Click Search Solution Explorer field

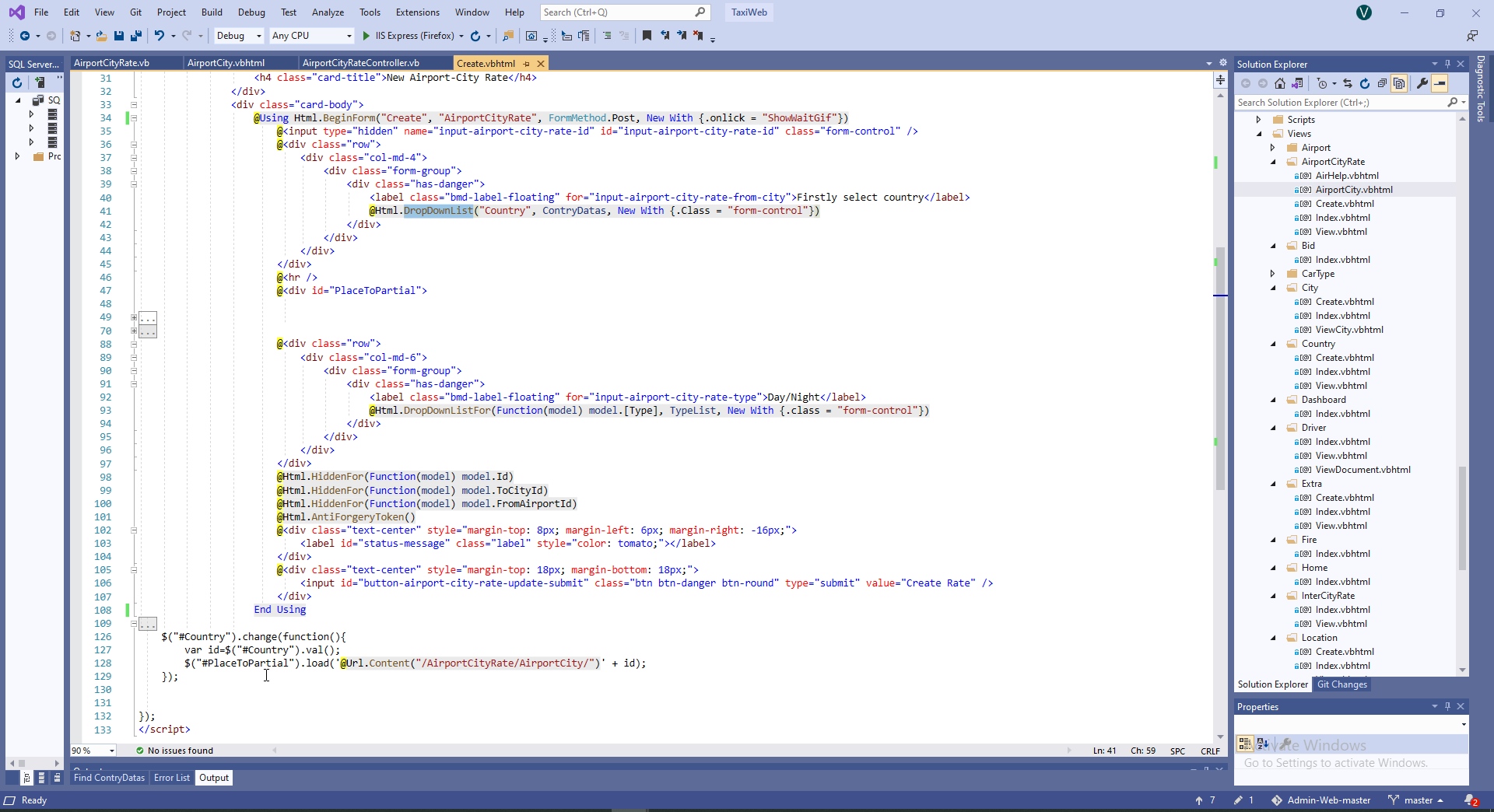click(x=1350, y=103)
